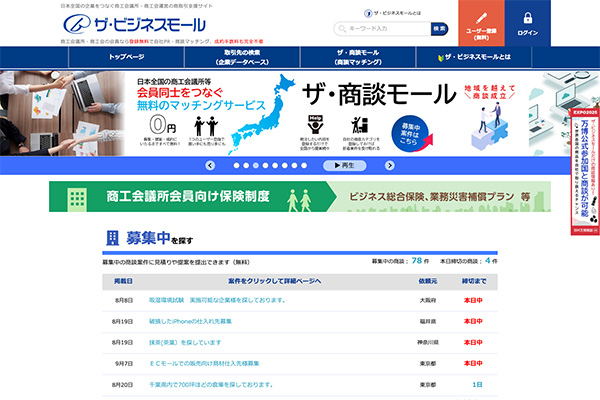600x400 pixels.
Task: Click the 9月7日 date cell
Action: (x=124, y=363)
